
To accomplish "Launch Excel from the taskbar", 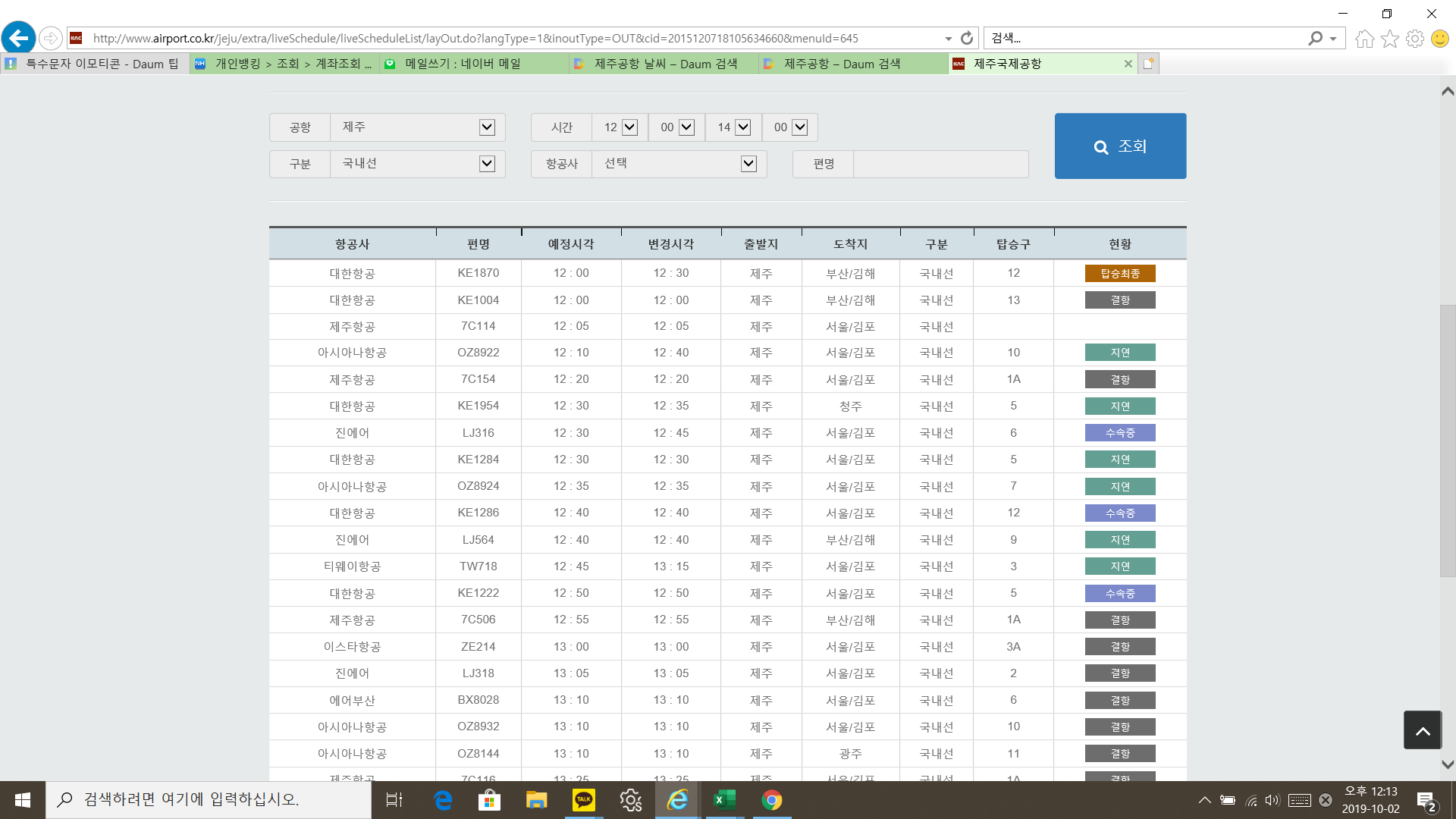I will coord(724,800).
